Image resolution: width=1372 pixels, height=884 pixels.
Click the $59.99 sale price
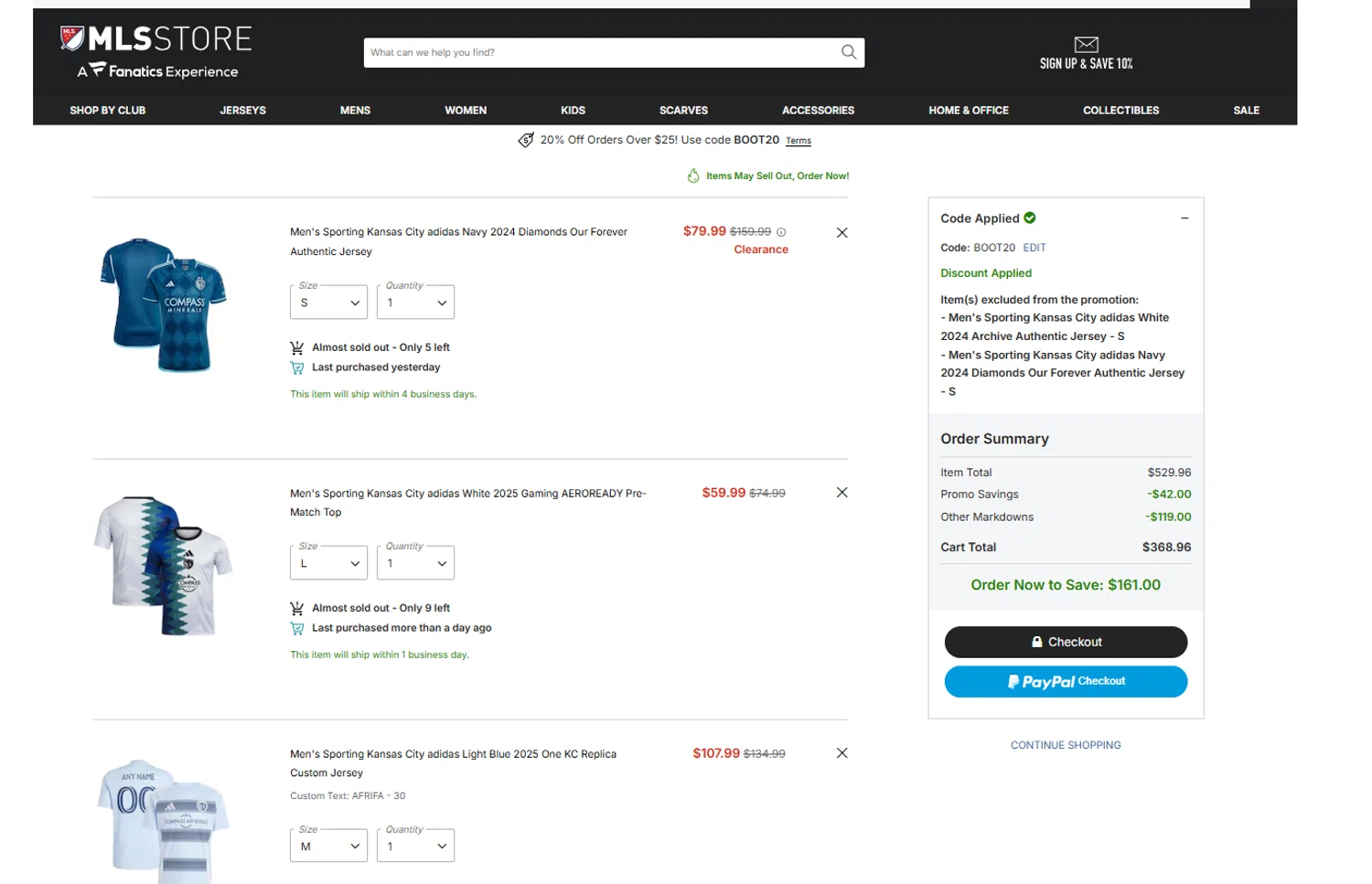tap(724, 493)
